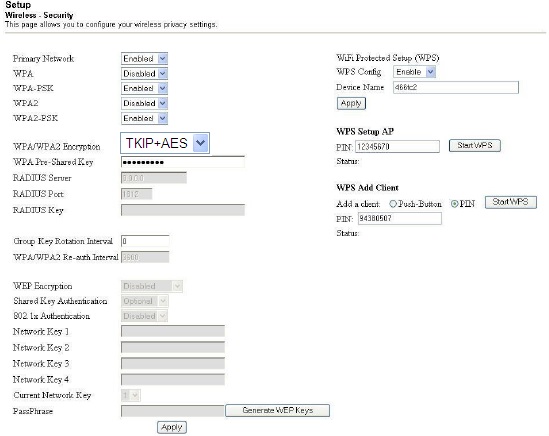
Task: Click the Group Key Rotation Interval field
Action: tap(145, 241)
